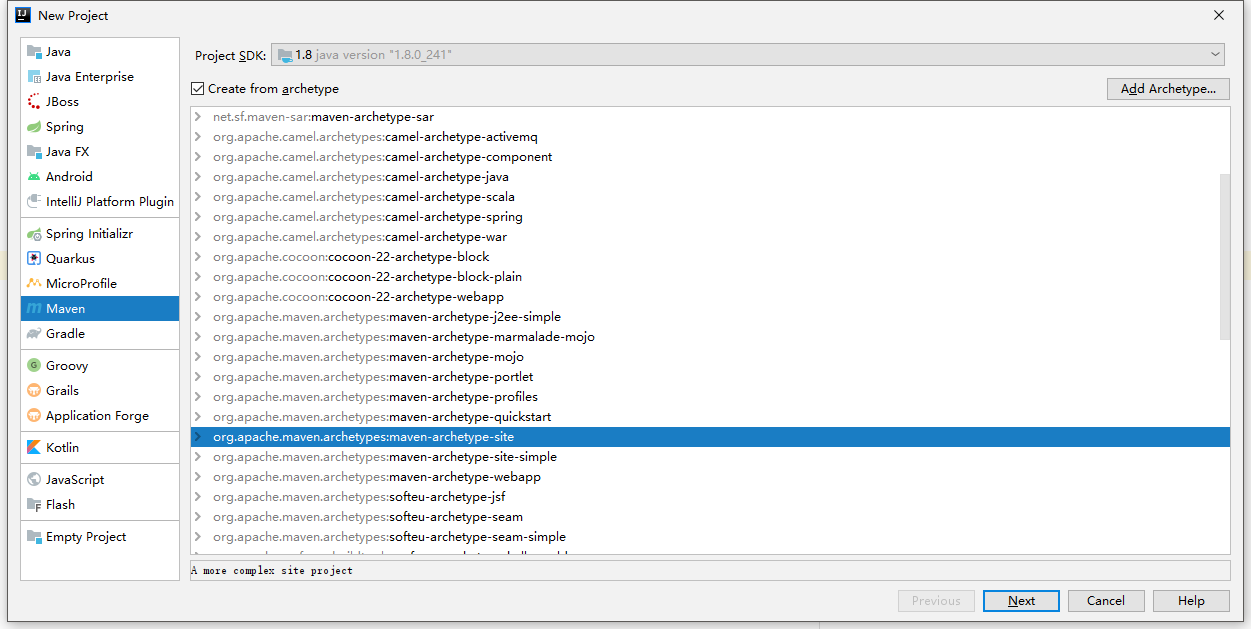Click the Empty Project folder icon
Screen dimensions: 1251x629
pyautogui.click(x=34, y=537)
